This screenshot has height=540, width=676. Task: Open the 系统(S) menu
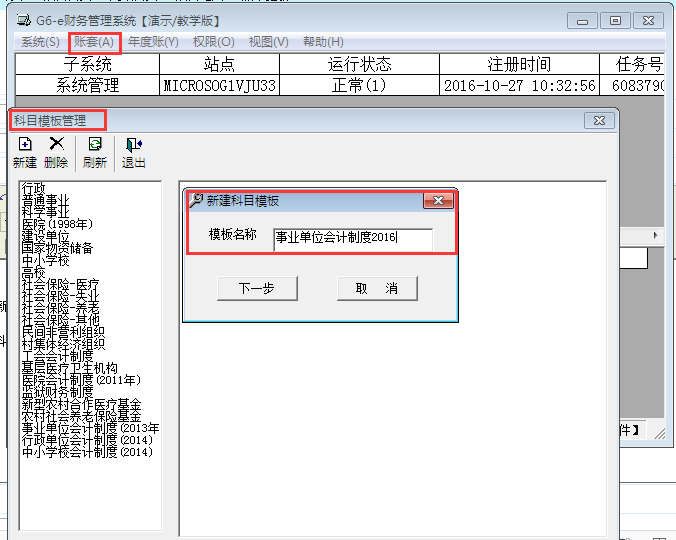40,42
